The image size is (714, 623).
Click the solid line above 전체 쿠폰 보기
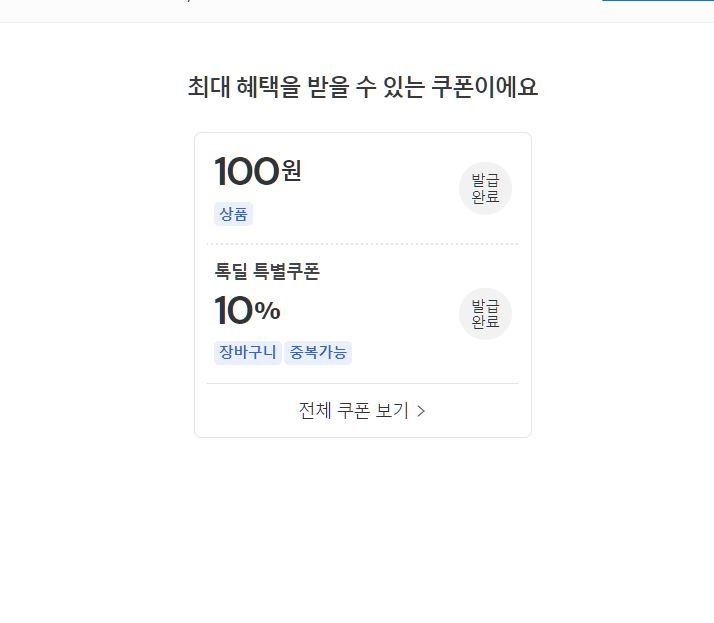[x=362, y=383]
